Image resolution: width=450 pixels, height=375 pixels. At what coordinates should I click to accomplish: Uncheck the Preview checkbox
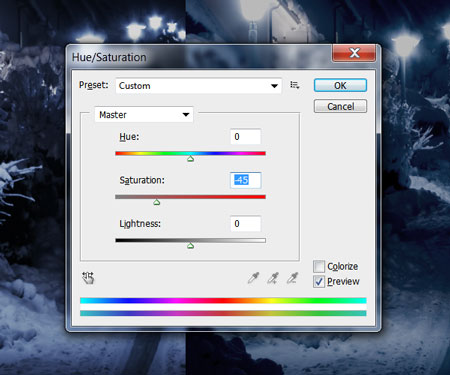point(319,282)
